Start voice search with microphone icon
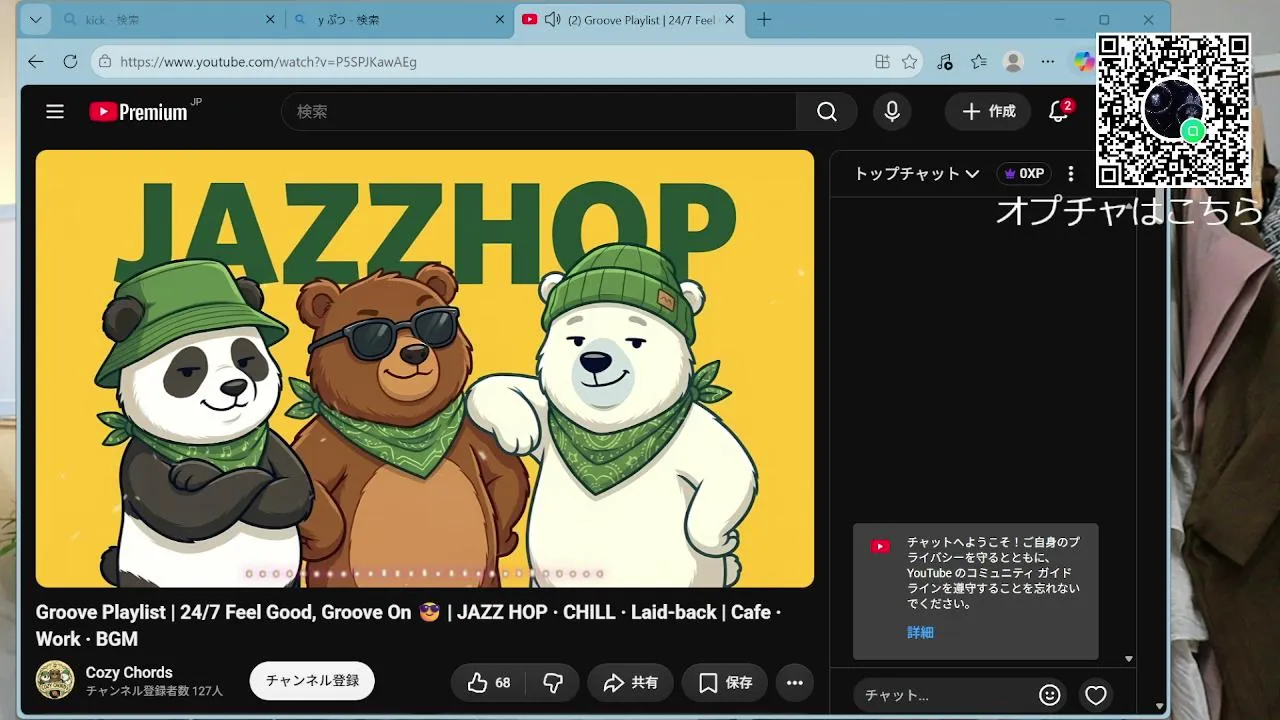Viewport: 1280px width, 720px height. click(892, 112)
